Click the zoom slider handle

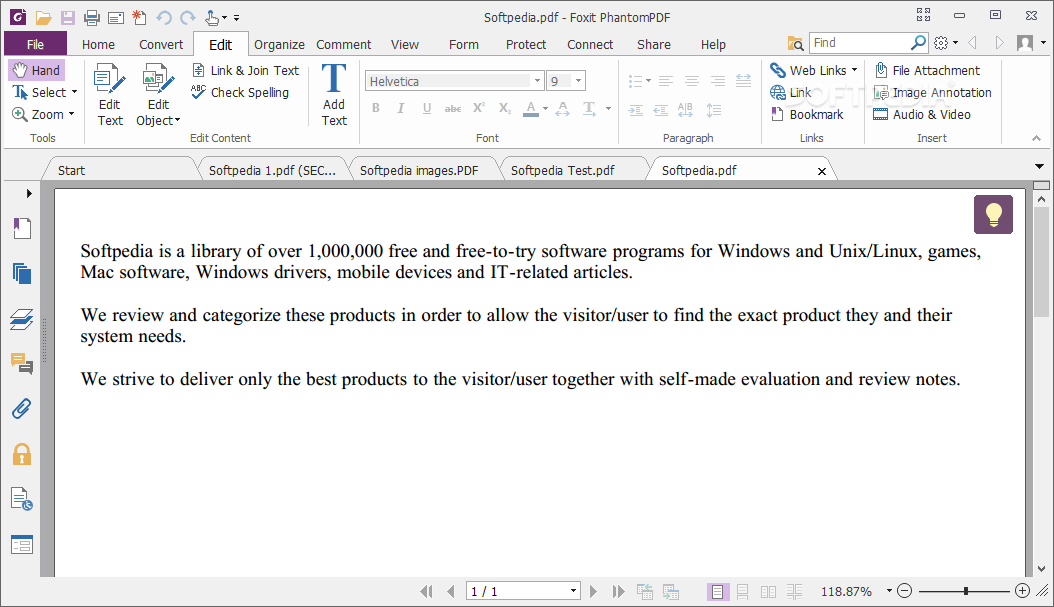click(x=966, y=591)
